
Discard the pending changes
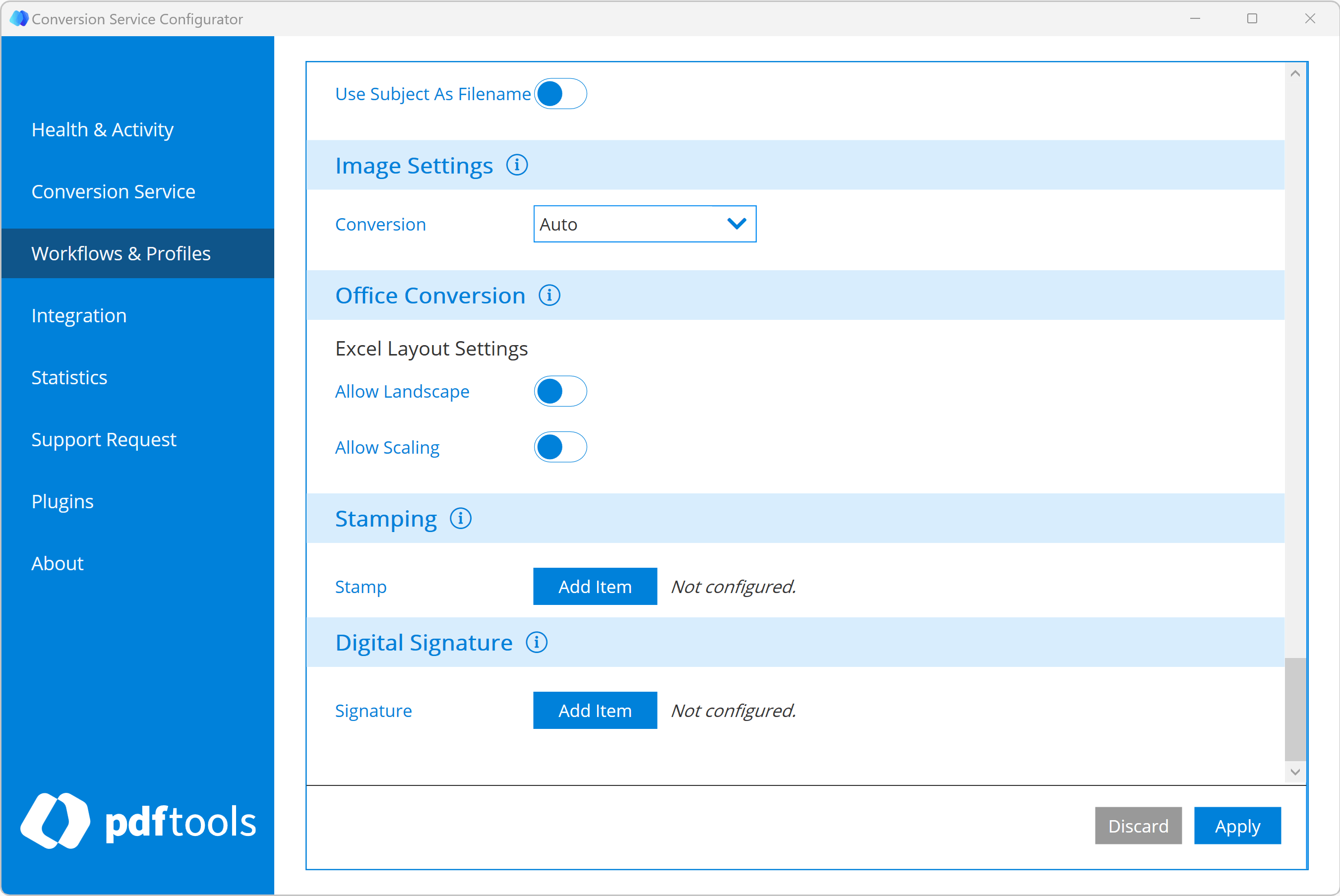click(x=1138, y=826)
